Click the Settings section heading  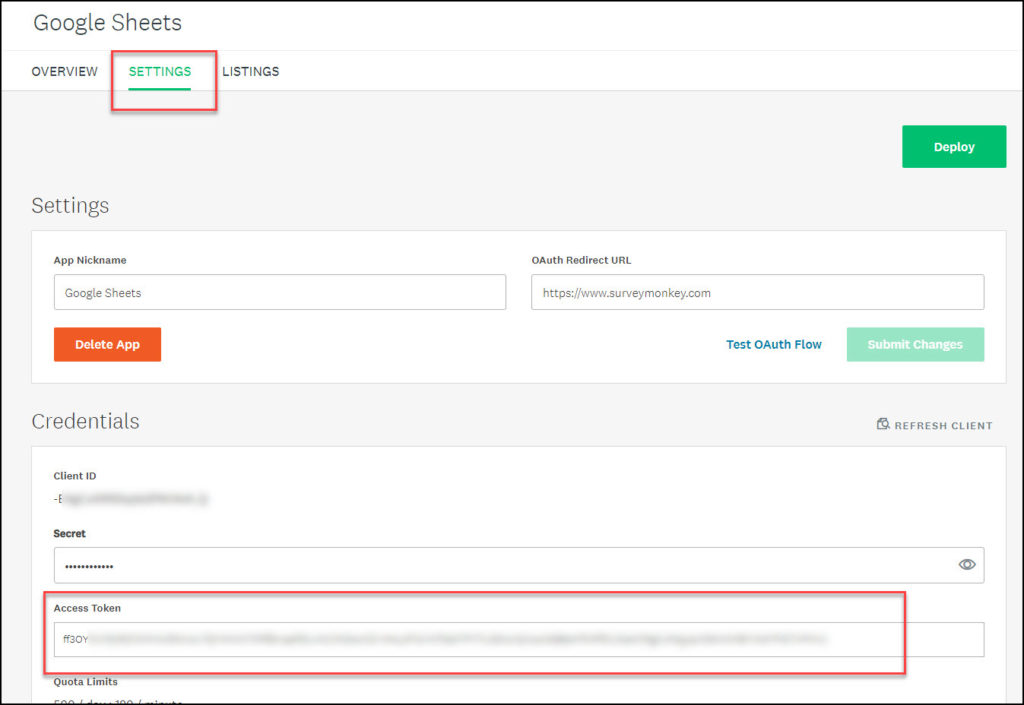click(x=70, y=205)
